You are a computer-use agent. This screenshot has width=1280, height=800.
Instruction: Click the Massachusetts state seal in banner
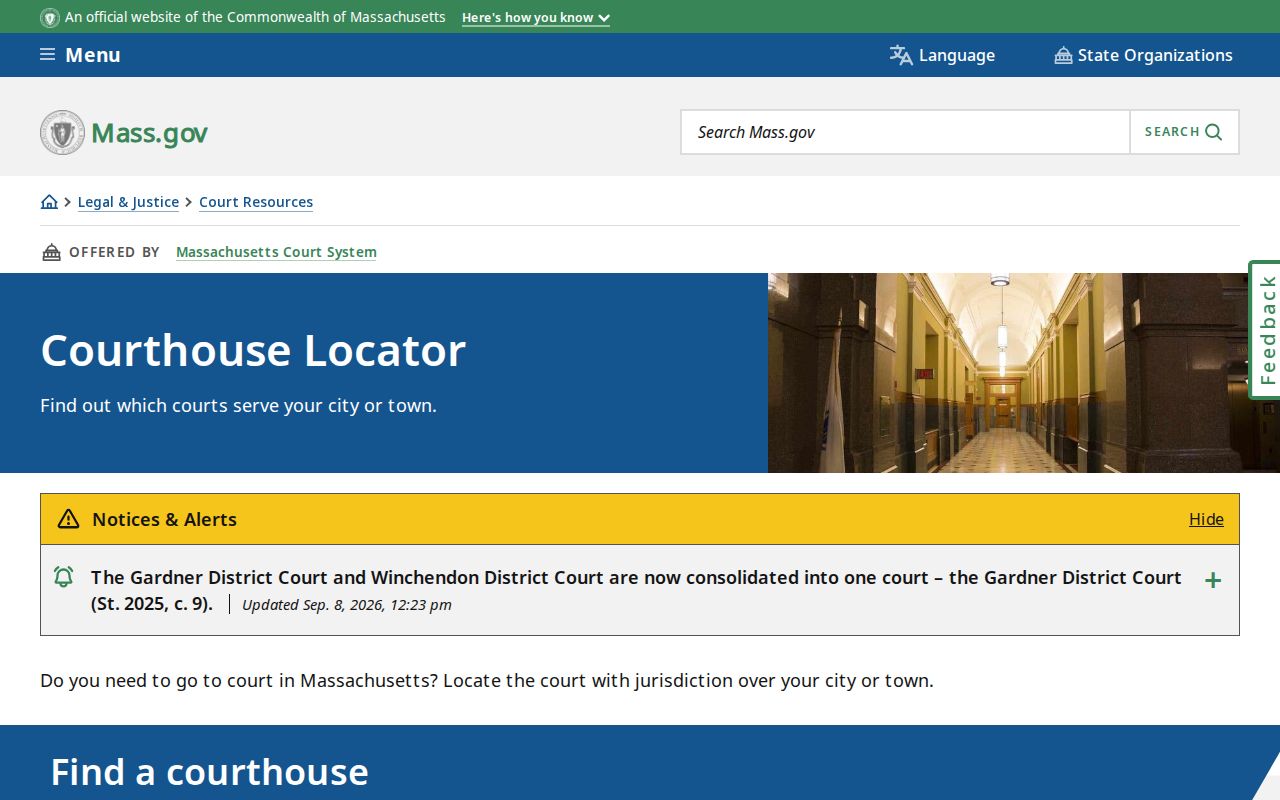[50, 17]
